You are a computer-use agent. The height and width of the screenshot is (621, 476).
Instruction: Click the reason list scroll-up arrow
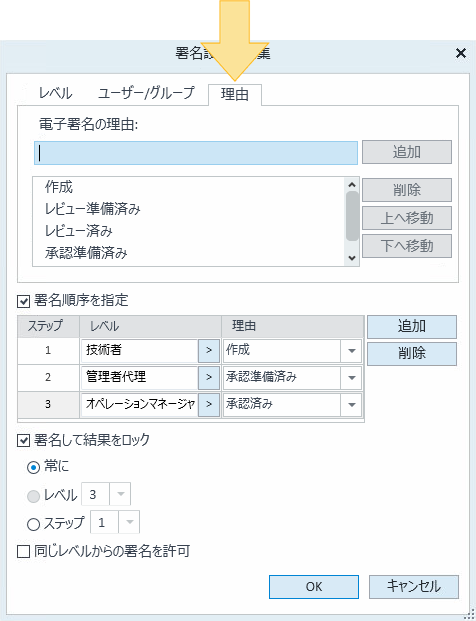pos(352,185)
